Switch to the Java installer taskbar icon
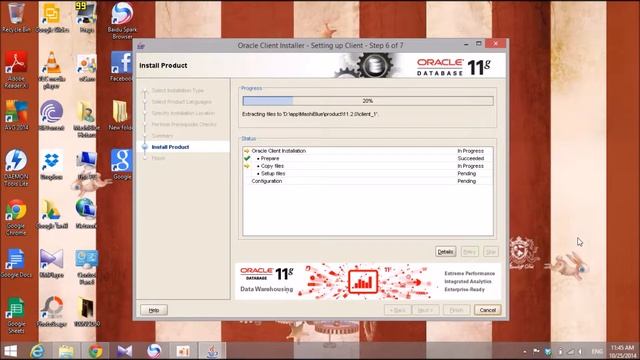Image resolution: width=640 pixels, height=360 pixels. click(212, 351)
